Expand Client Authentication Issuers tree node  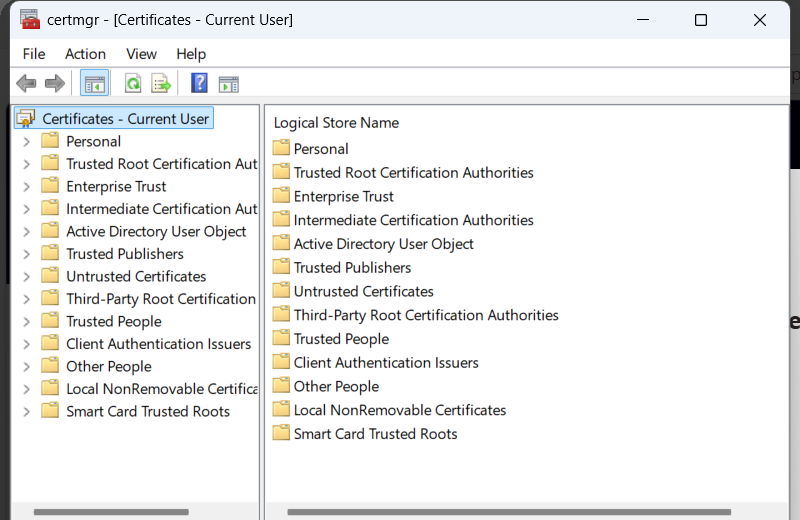click(x=27, y=343)
